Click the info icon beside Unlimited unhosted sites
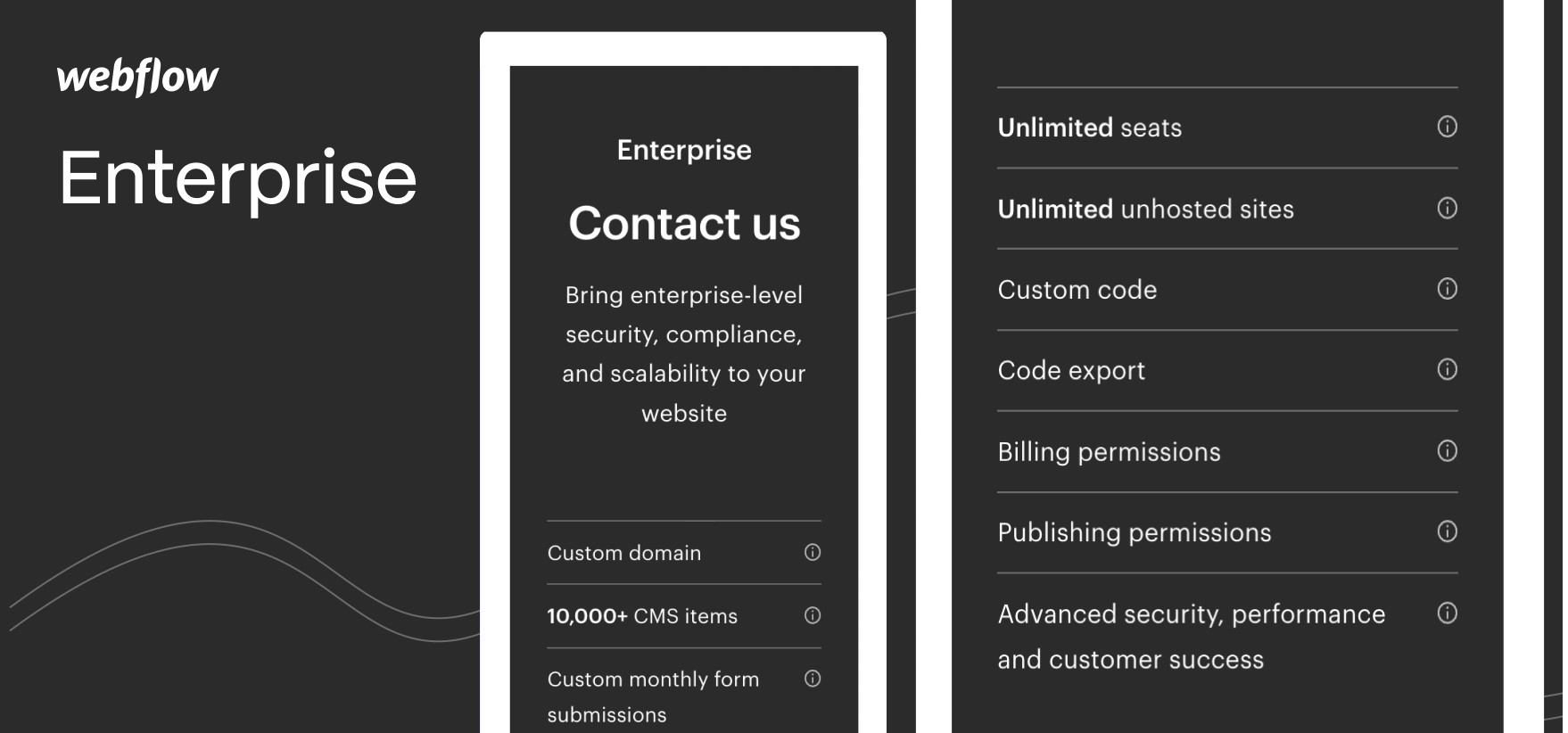 tap(1447, 208)
